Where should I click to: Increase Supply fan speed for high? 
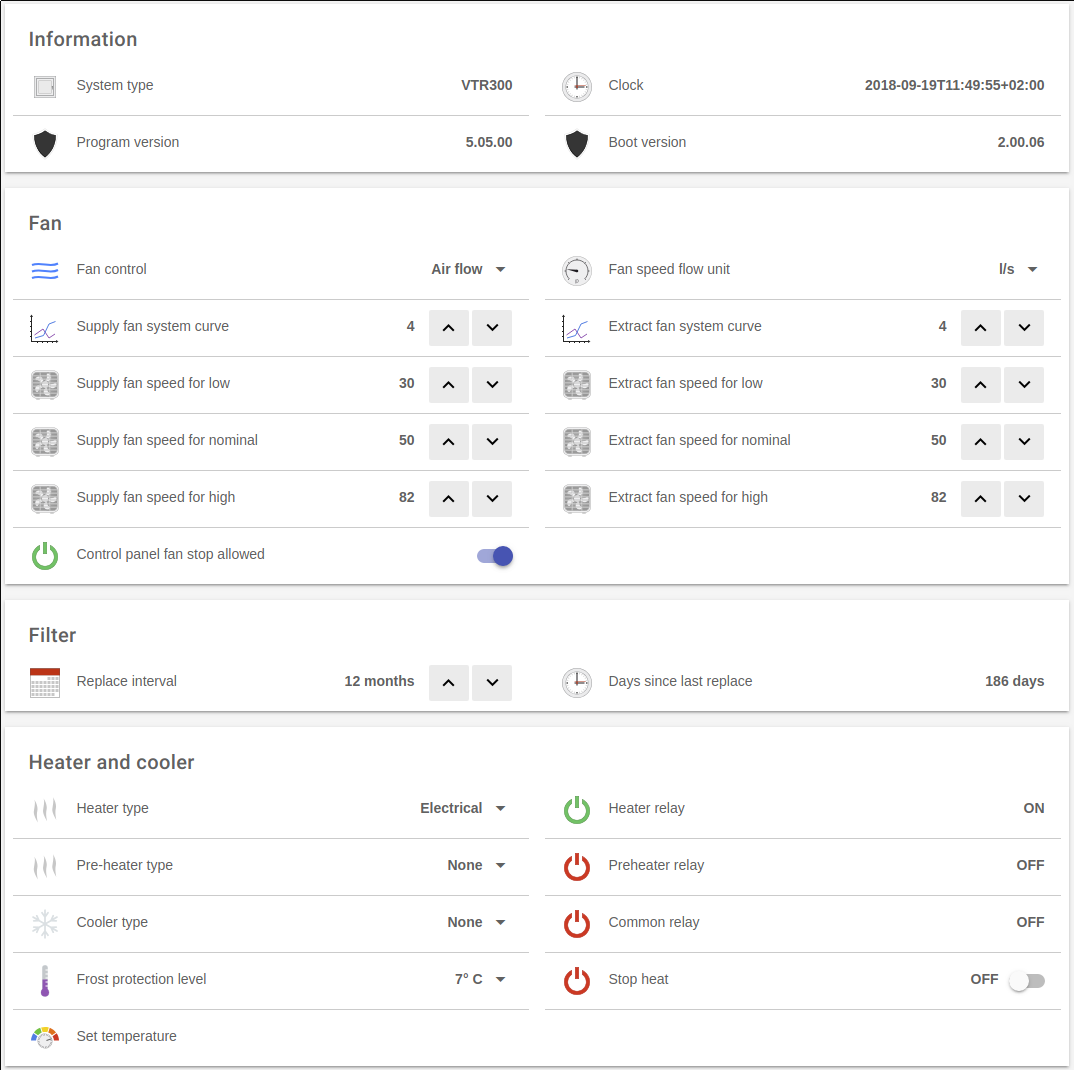[x=449, y=498]
